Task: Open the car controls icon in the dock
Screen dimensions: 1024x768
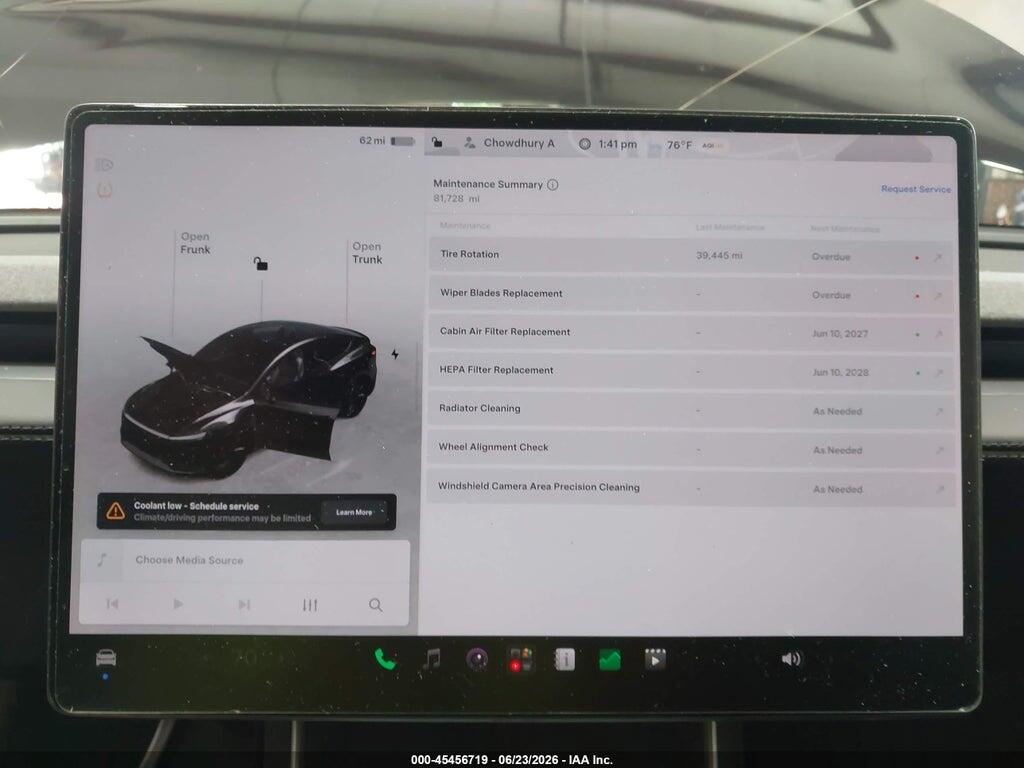Action: coord(106,658)
